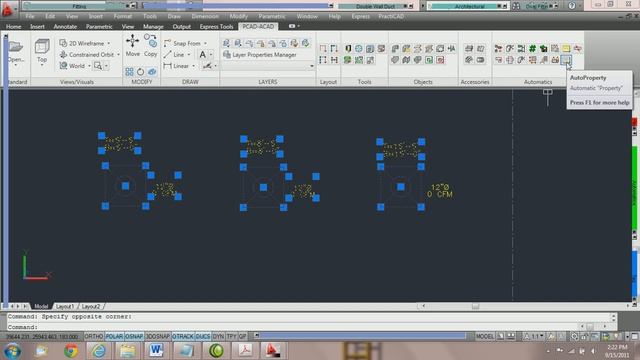This screenshot has width=640, height=360.
Task: Click the Constrained Orbit button
Action: [87, 54]
